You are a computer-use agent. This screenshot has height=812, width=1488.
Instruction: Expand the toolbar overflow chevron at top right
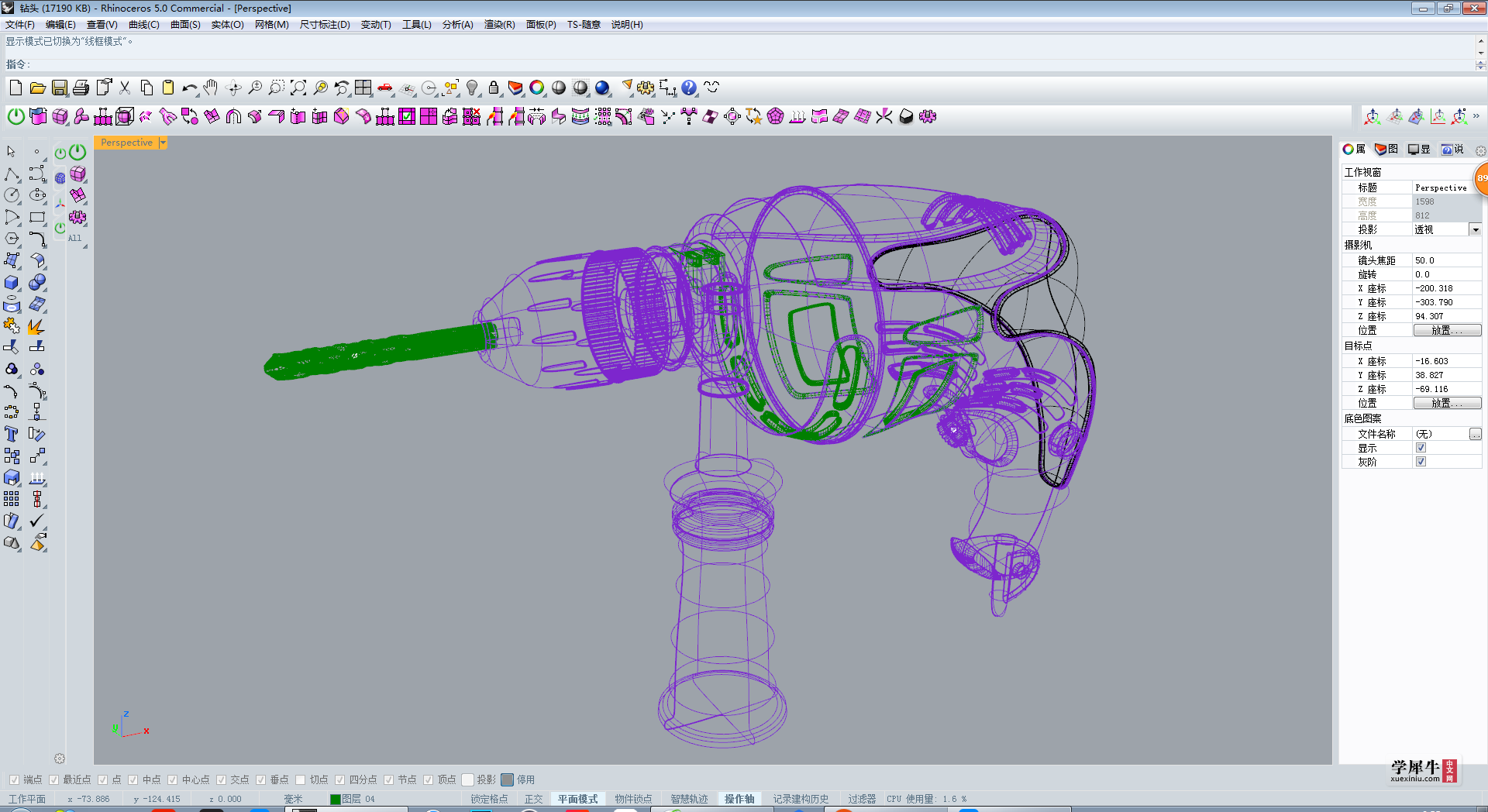click(1476, 116)
